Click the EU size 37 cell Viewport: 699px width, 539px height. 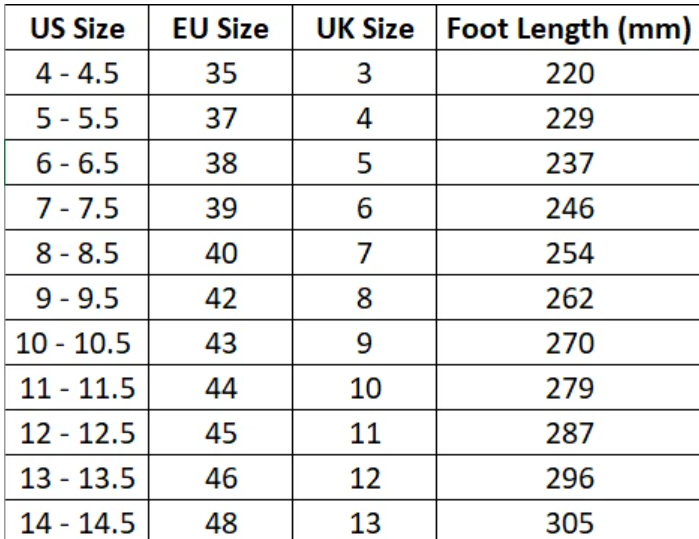point(221,117)
